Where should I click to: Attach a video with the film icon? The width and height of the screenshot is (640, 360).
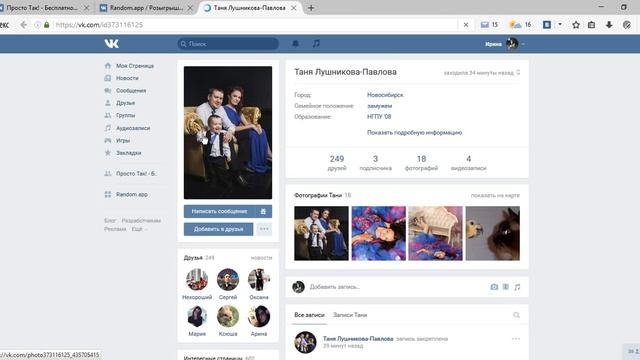click(506, 287)
